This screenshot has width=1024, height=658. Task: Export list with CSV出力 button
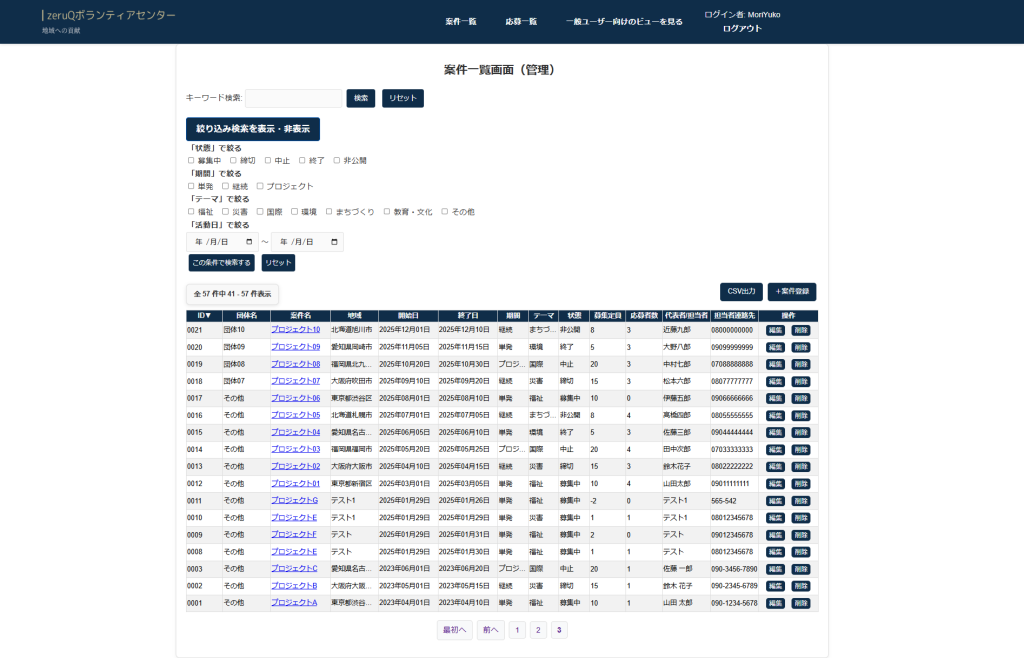coord(741,291)
